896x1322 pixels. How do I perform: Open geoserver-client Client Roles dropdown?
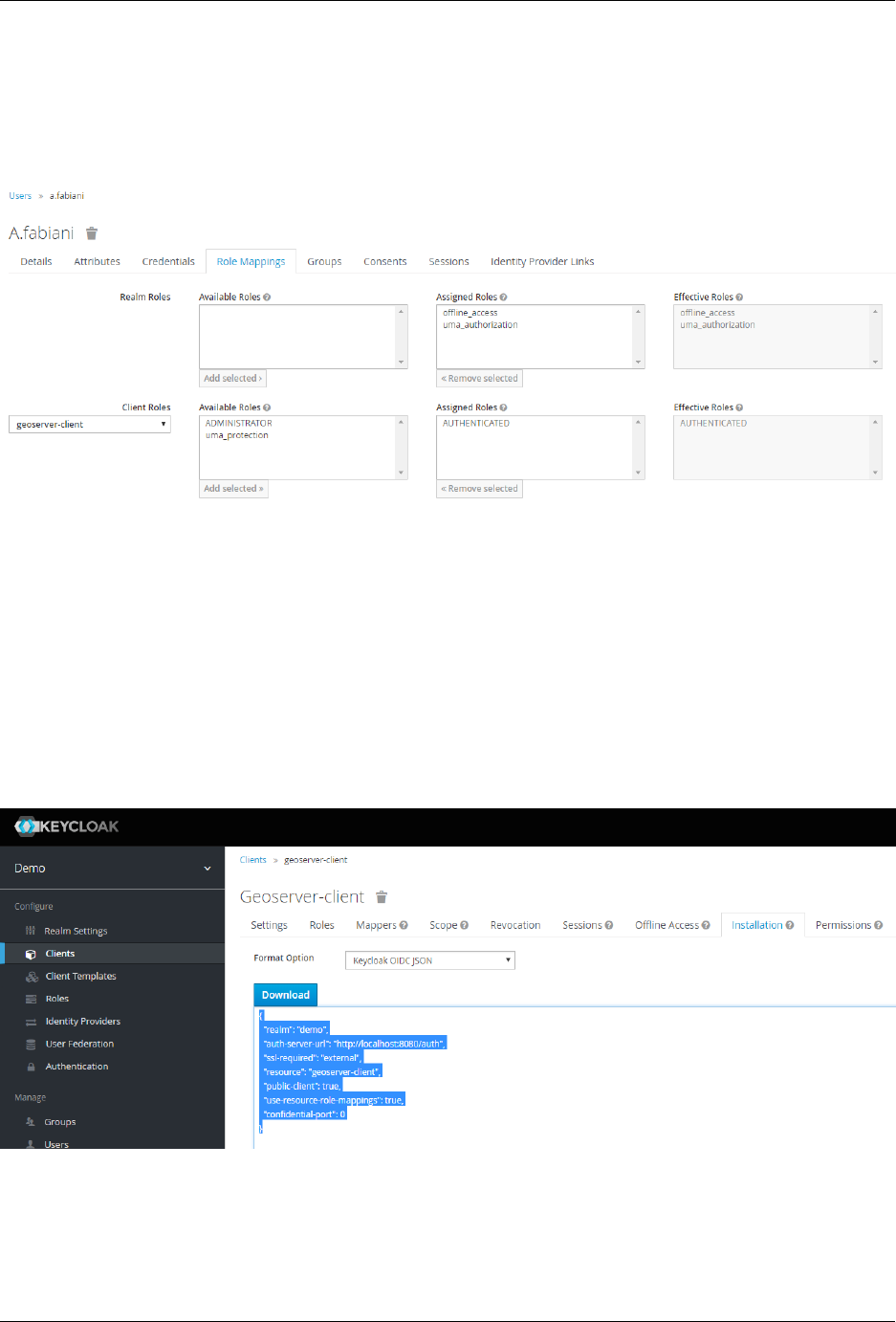pyautogui.click(x=90, y=425)
